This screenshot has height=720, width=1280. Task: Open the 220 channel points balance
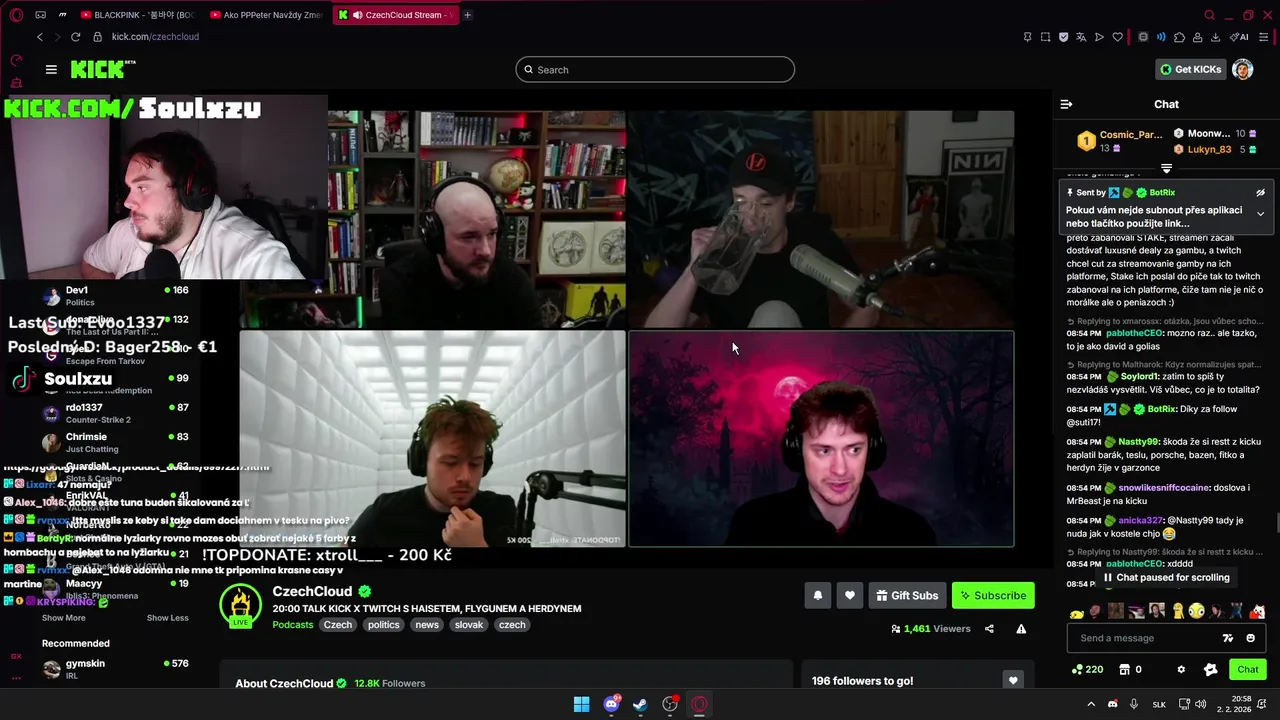1087,669
